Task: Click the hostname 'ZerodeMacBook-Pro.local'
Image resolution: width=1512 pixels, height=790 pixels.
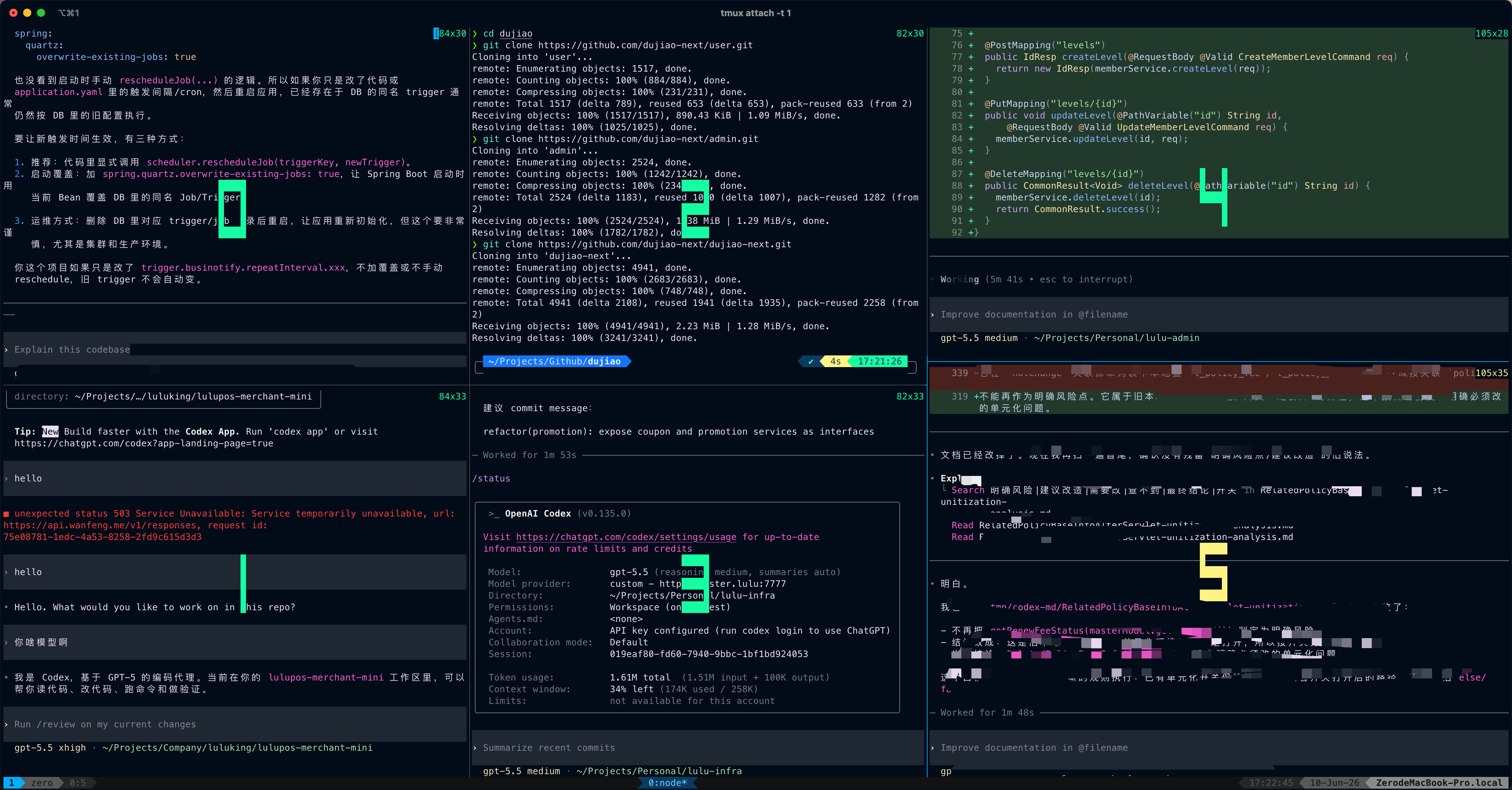Action: pyautogui.click(x=1439, y=783)
